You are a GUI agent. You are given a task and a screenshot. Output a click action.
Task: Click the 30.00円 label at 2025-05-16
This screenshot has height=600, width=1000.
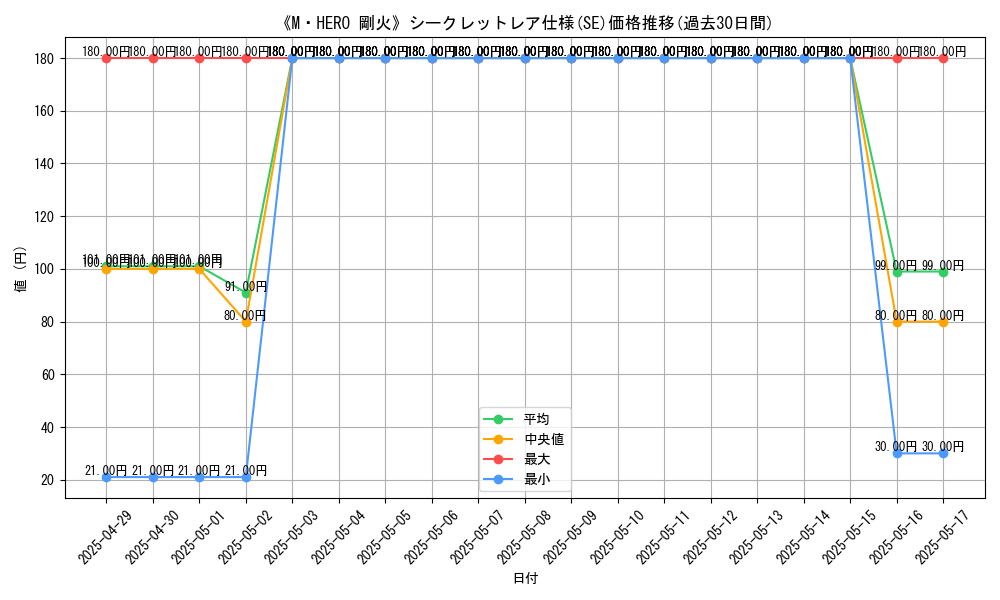point(896,447)
